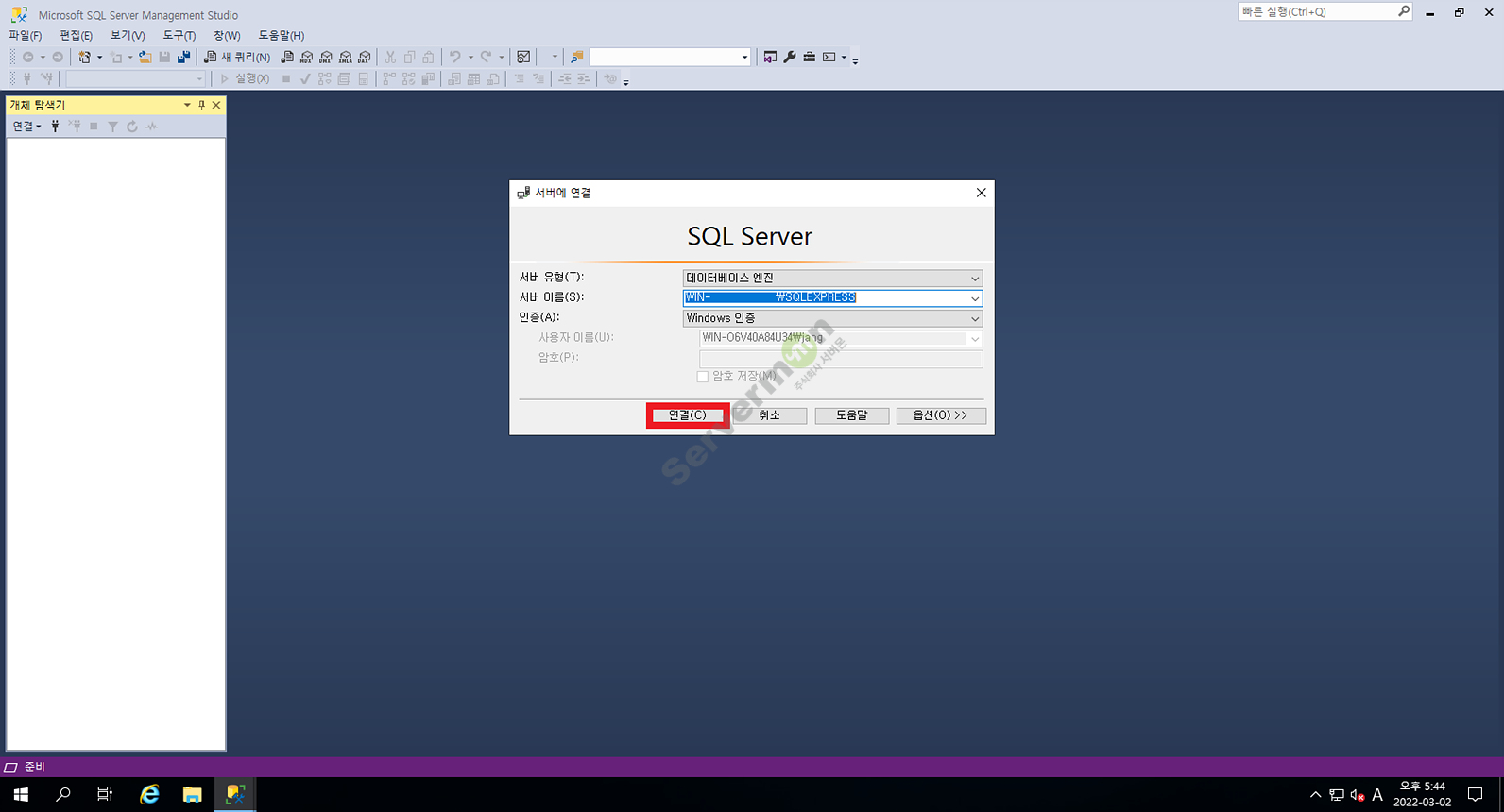This screenshot has width=1504, height=812.
Task: Click the taskbar search icon
Action: 63,795
